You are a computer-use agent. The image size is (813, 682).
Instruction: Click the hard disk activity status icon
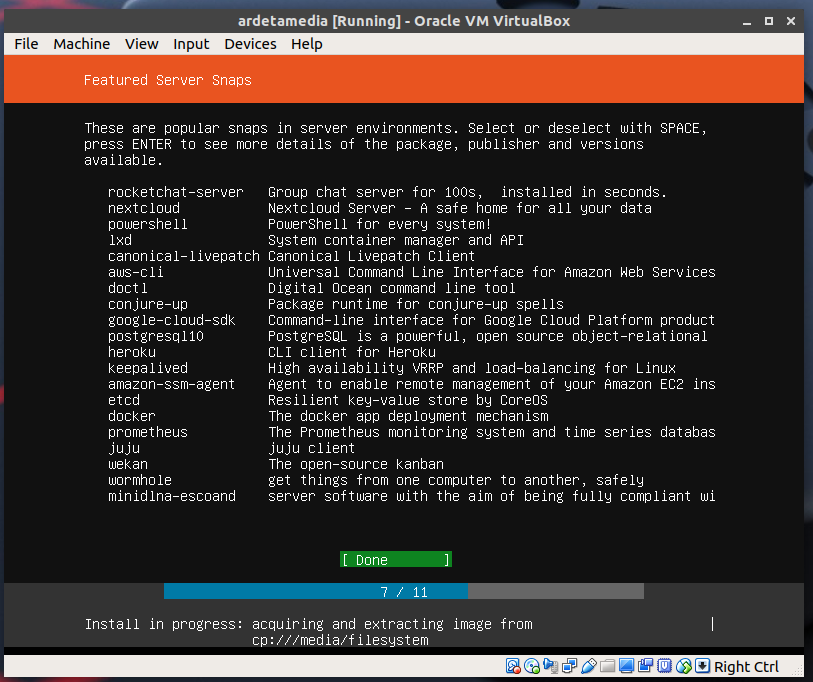point(513,667)
